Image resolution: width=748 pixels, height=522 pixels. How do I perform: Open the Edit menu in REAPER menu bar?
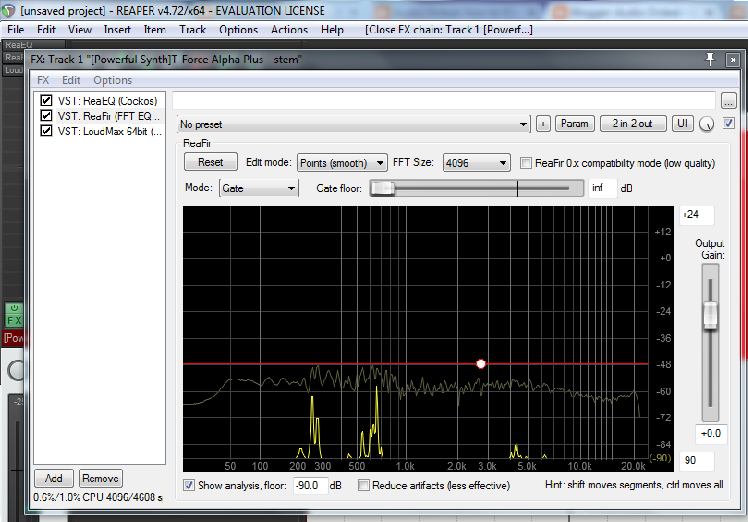pos(46,30)
